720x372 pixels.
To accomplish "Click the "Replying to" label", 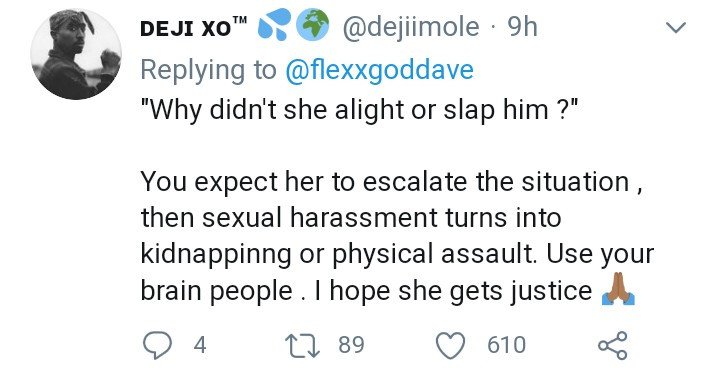I will (x=208, y=69).
